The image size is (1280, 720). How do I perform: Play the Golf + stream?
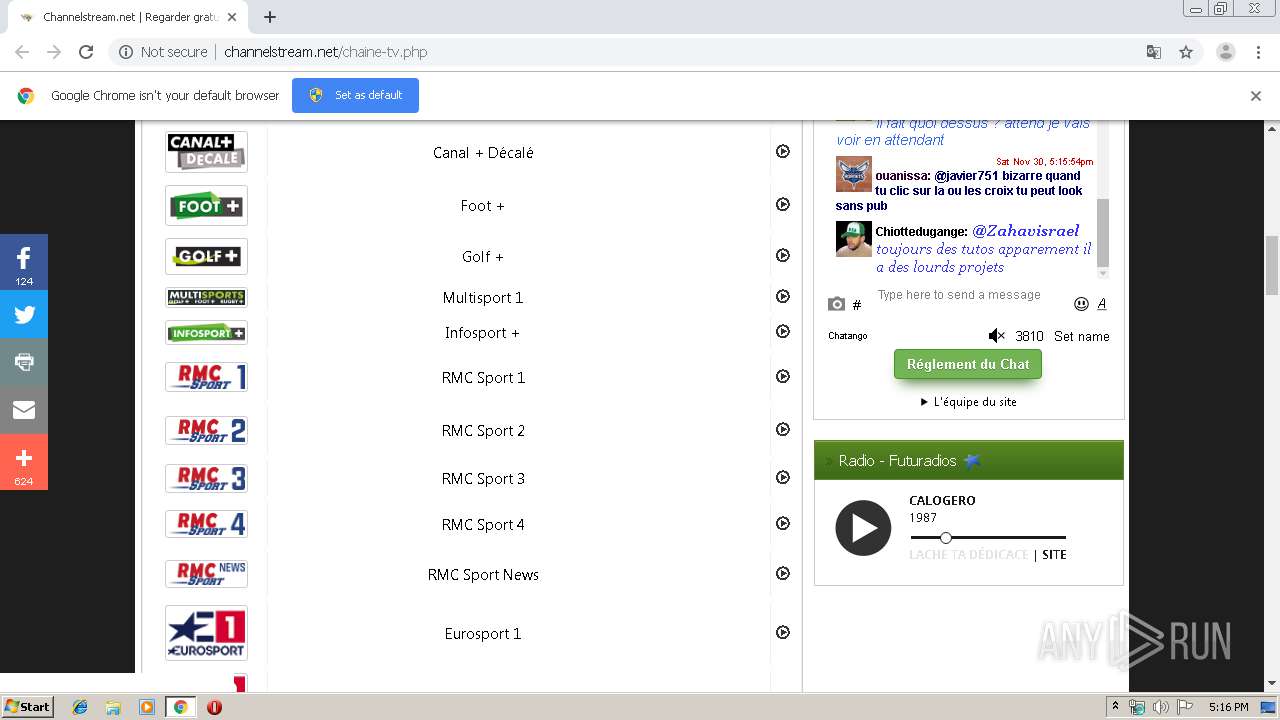pyautogui.click(x=783, y=255)
